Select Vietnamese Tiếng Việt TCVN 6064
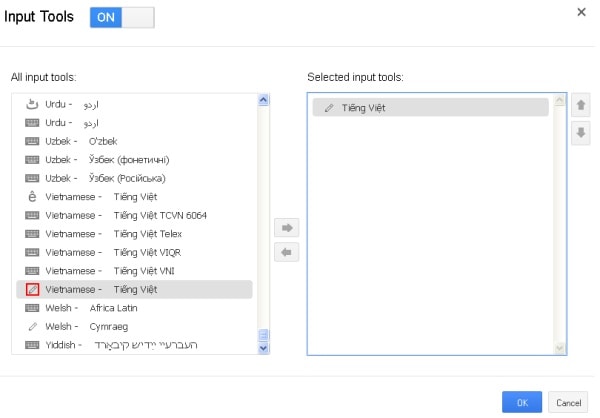 [x=160, y=216]
